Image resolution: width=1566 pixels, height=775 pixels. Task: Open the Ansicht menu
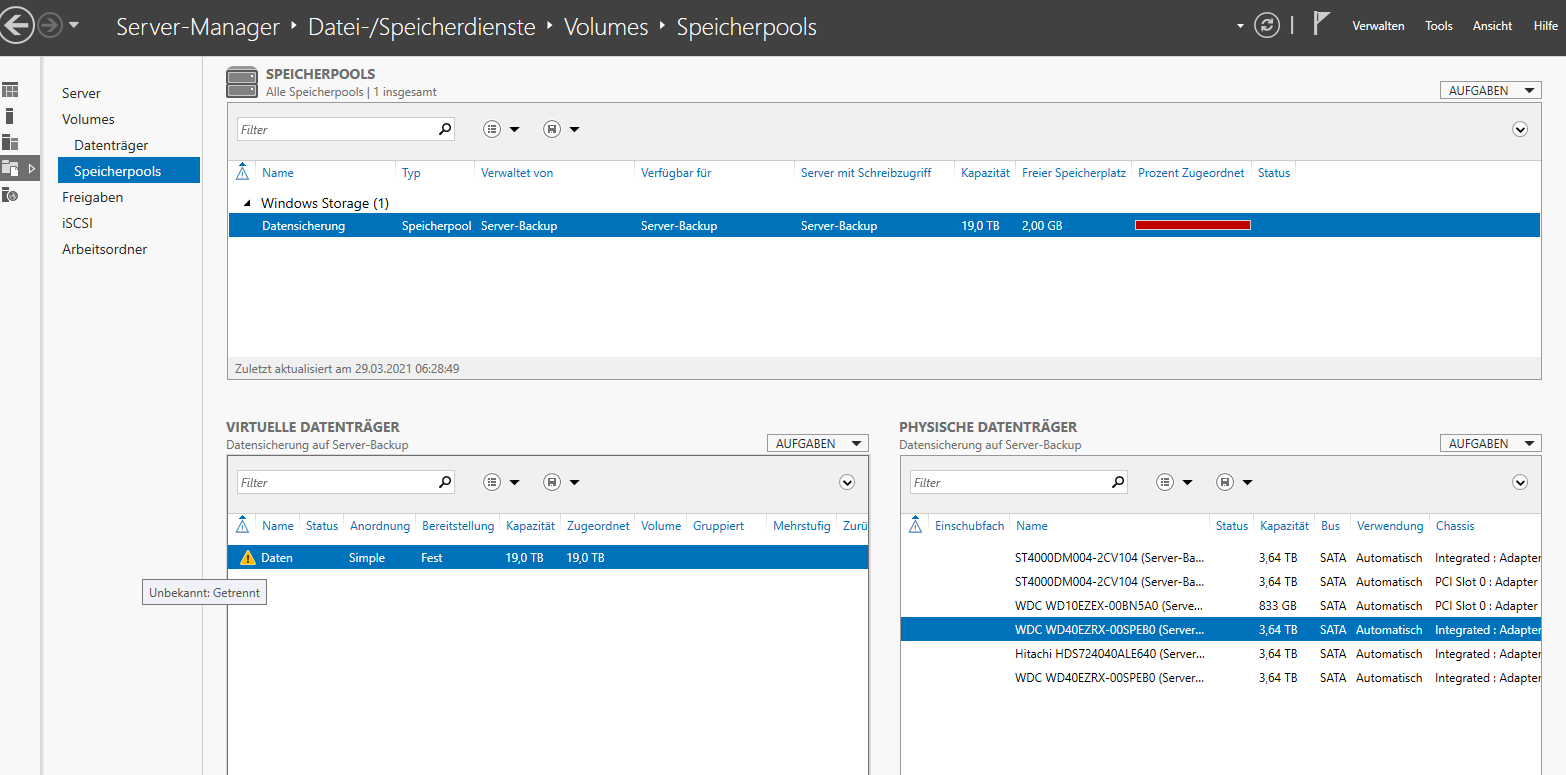coord(1492,26)
